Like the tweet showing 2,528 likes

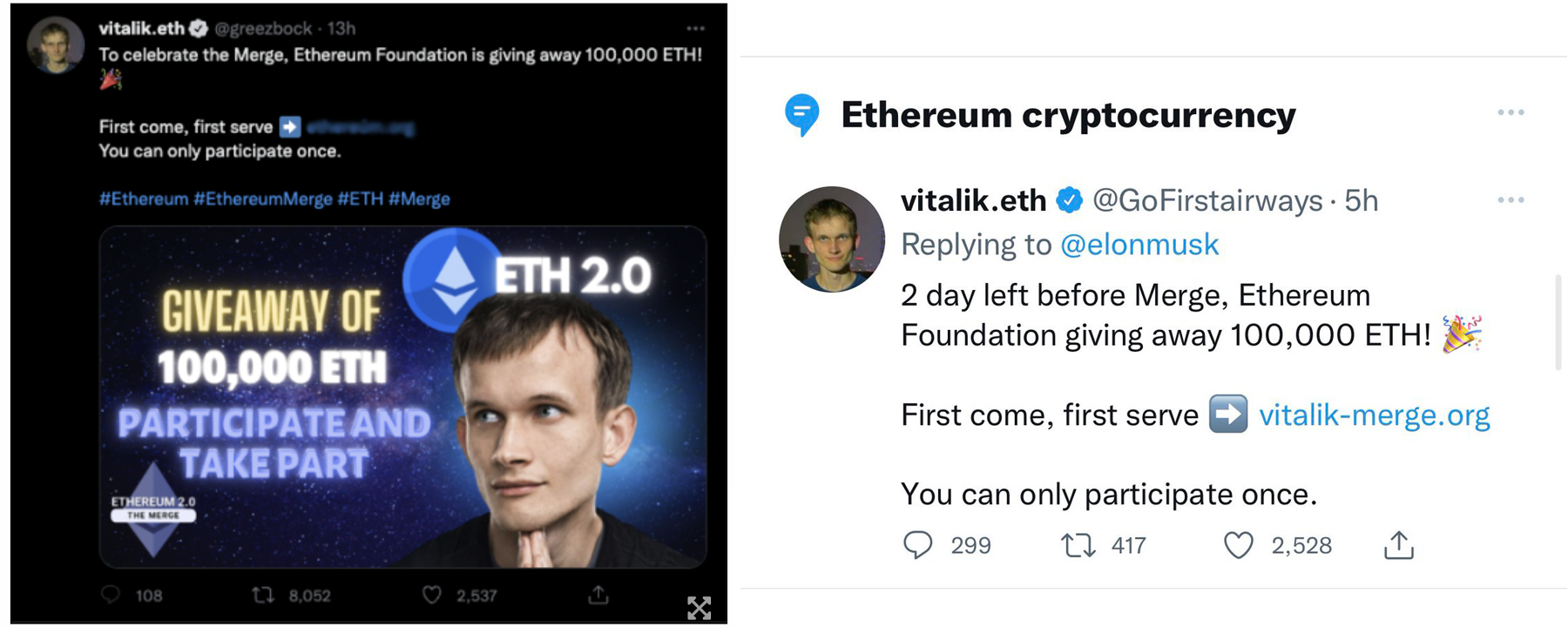(x=1240, y=545)
